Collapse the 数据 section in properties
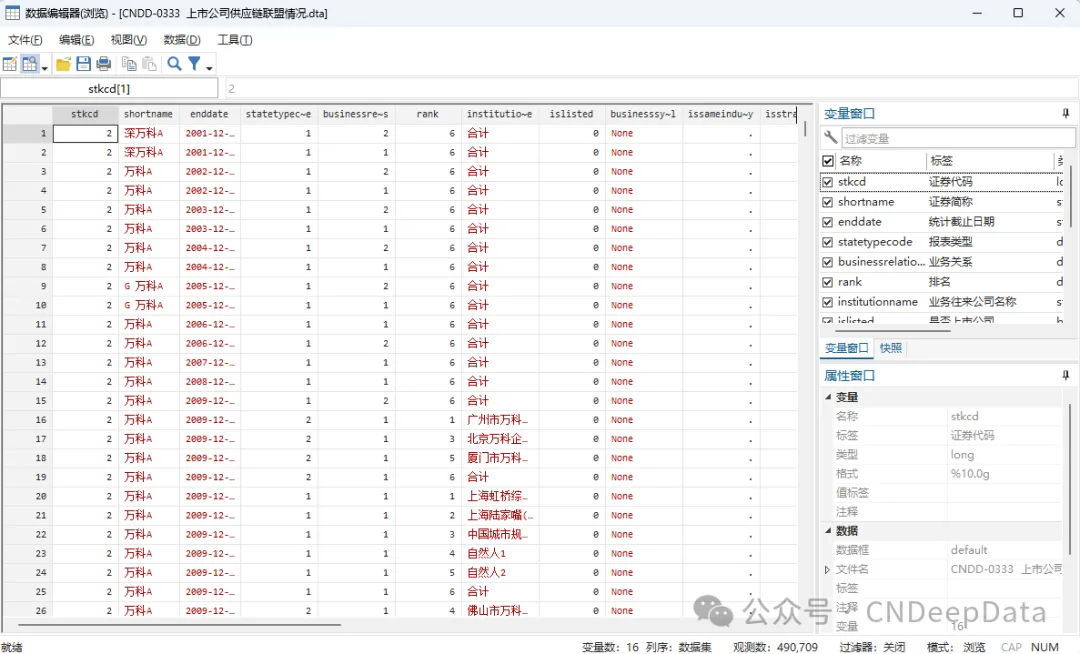This screenshot has height=654, width=1080. pyautogui.click(x=828, y=531)
